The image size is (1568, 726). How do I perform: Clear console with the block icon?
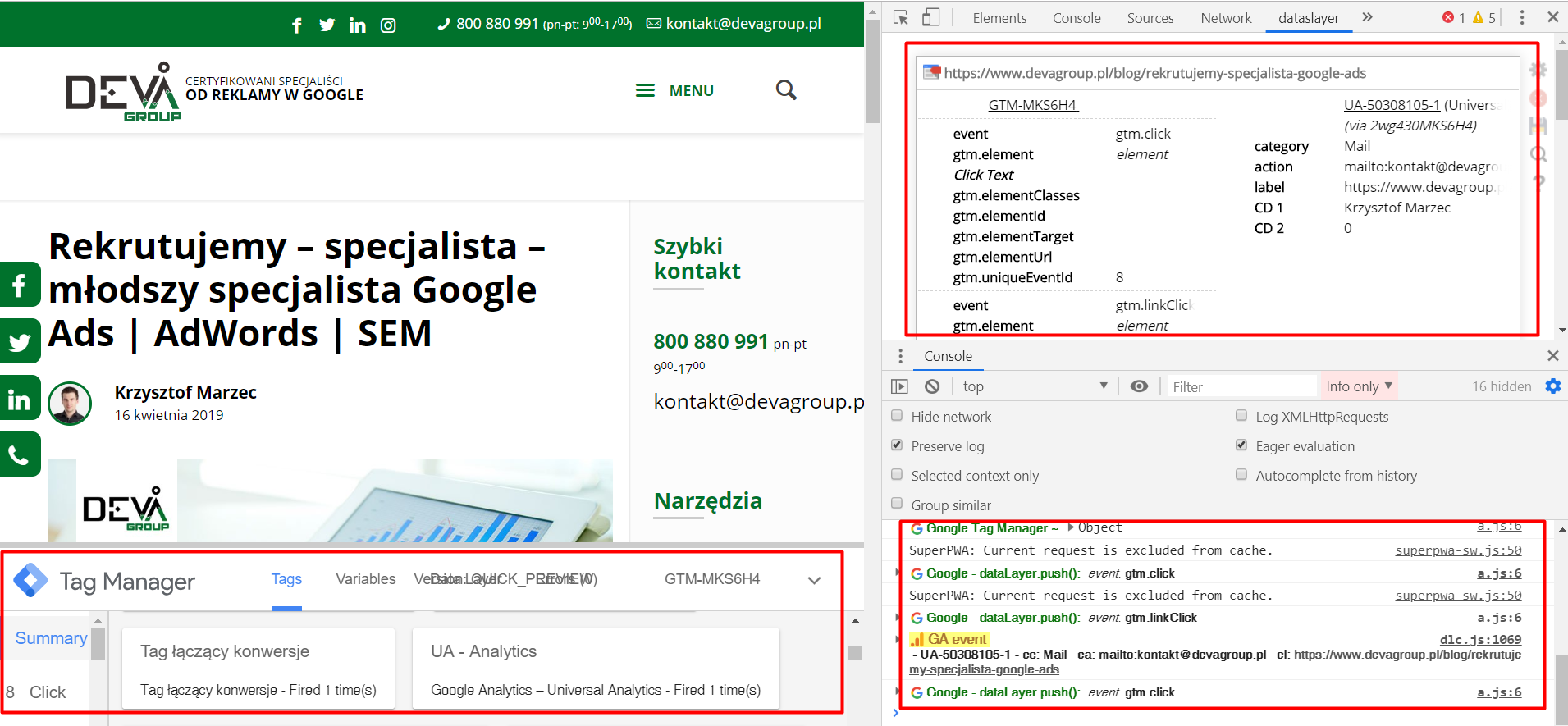932,386
